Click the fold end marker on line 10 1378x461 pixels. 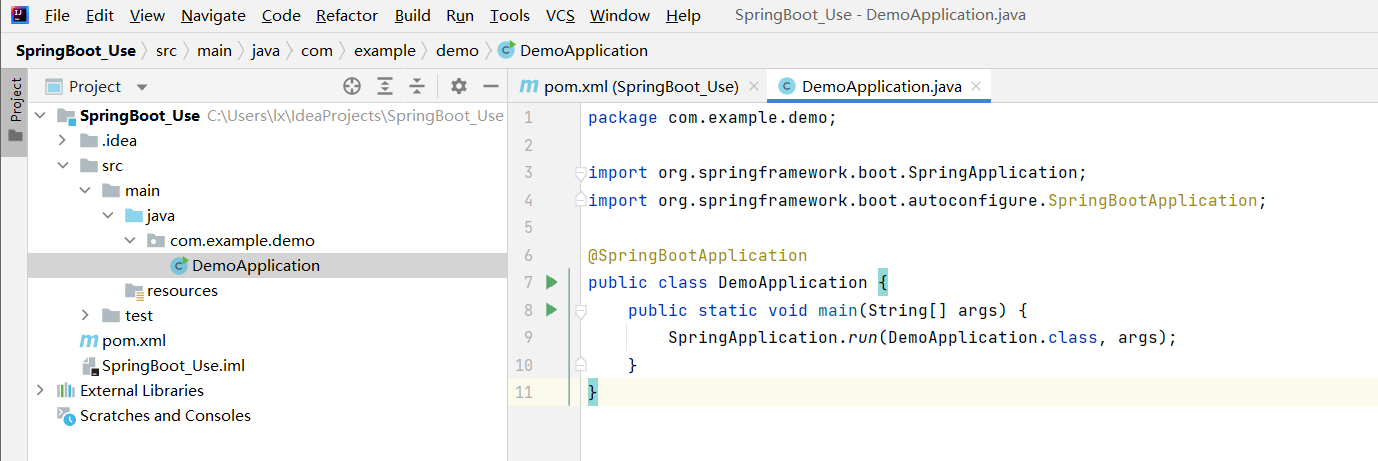(x=580, y=365)
